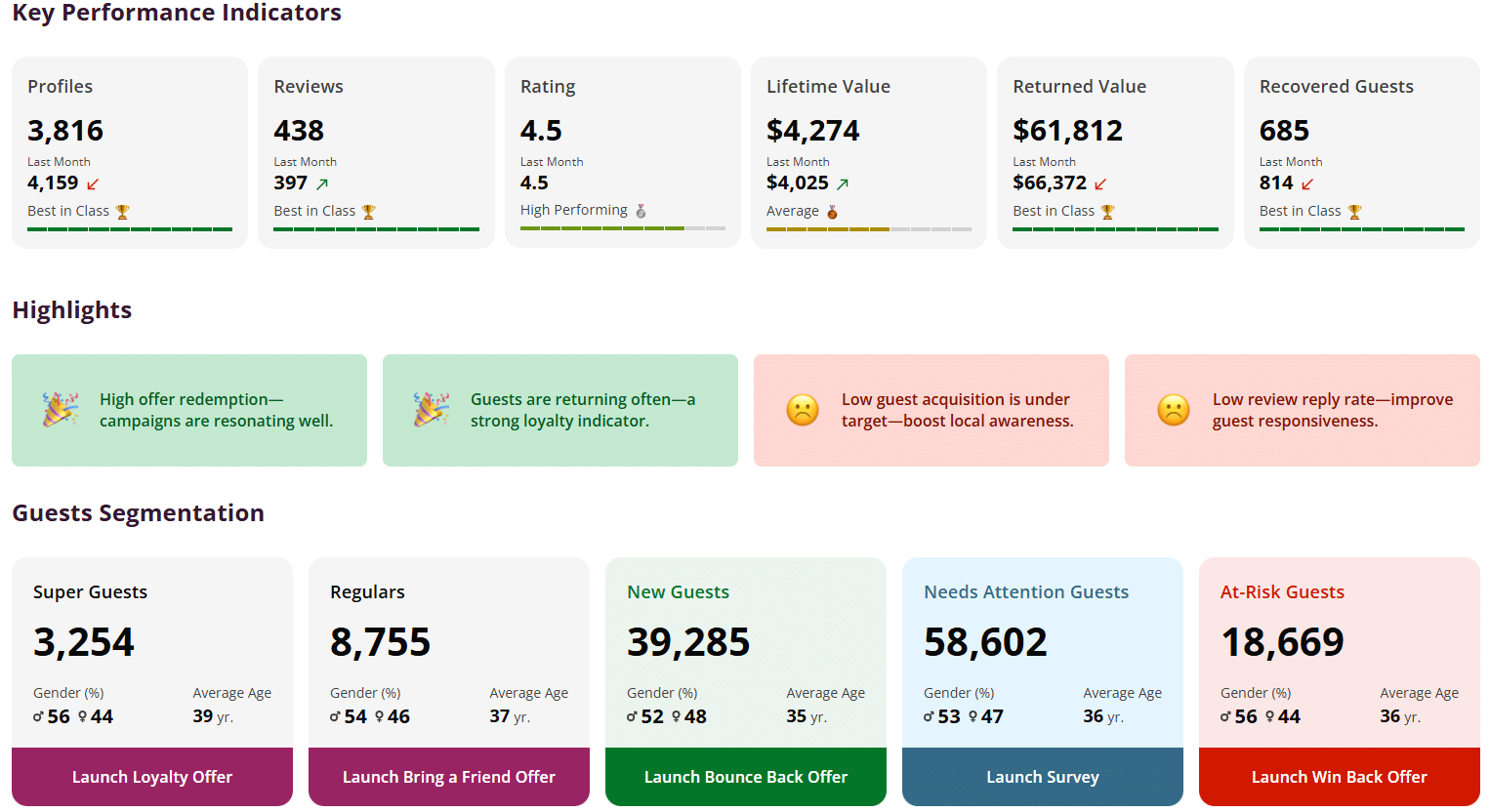Screen dimensions: 1490x812
Task: Click the Best in Class trophy on Profiles card
Action: 120,210
